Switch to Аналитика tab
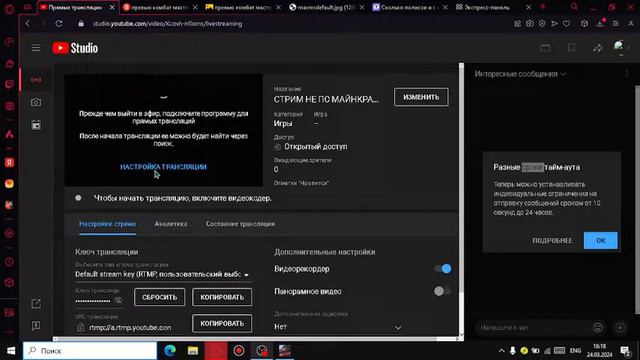This screenshot has width=640, height=360. point(171,224)
